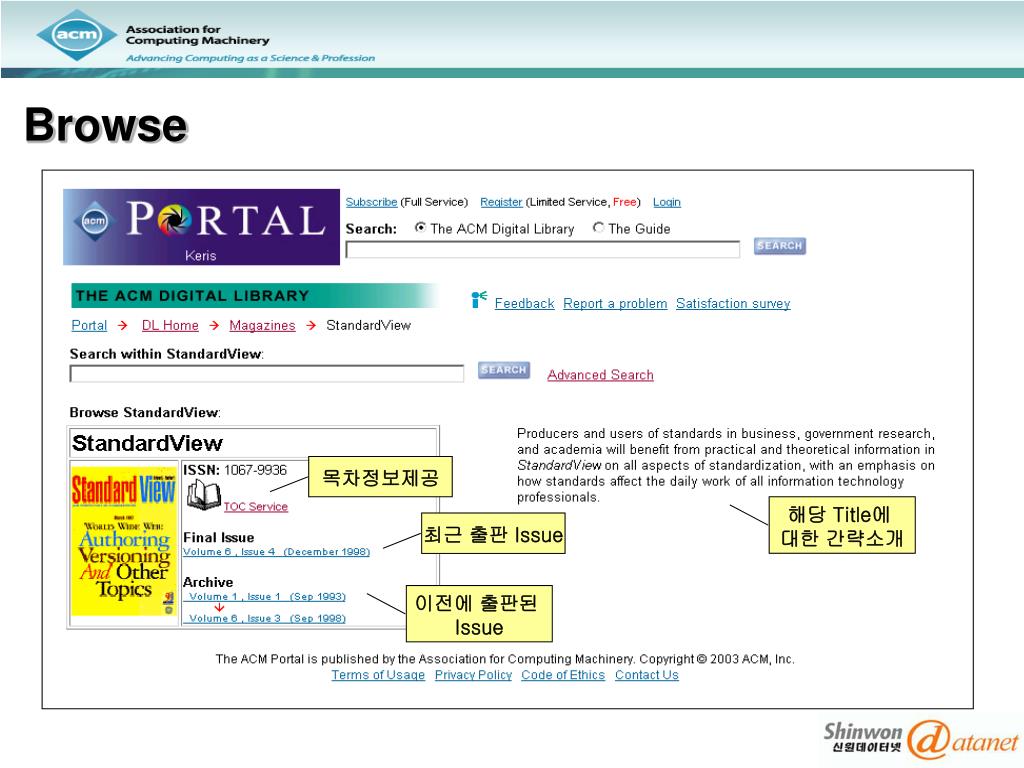1024x768 pixels.
Task: Open the Contact Us link
Action: click(x=647, y=675)
